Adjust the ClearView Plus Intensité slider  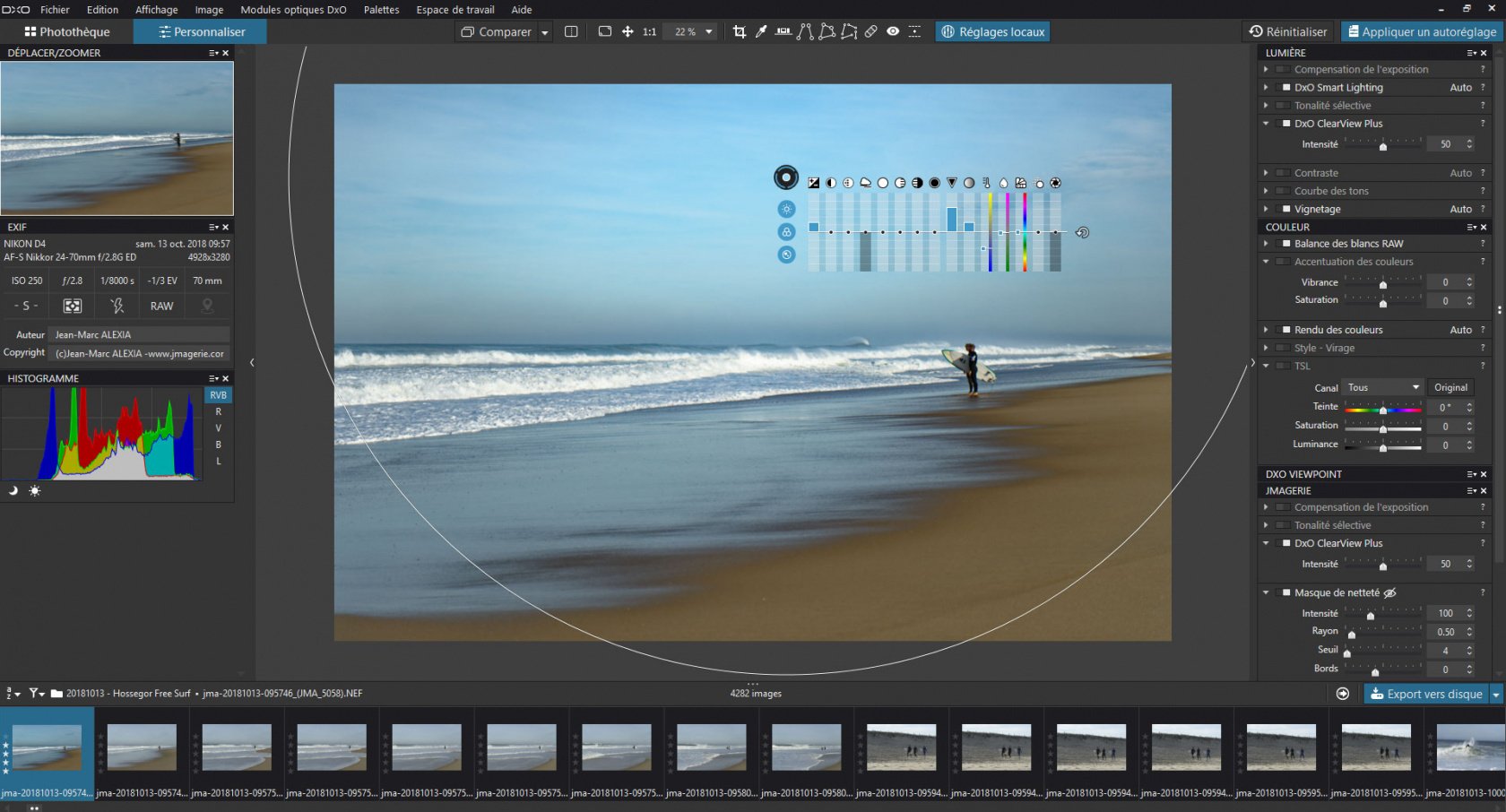pyautogui.click(x=1385, y=143)
